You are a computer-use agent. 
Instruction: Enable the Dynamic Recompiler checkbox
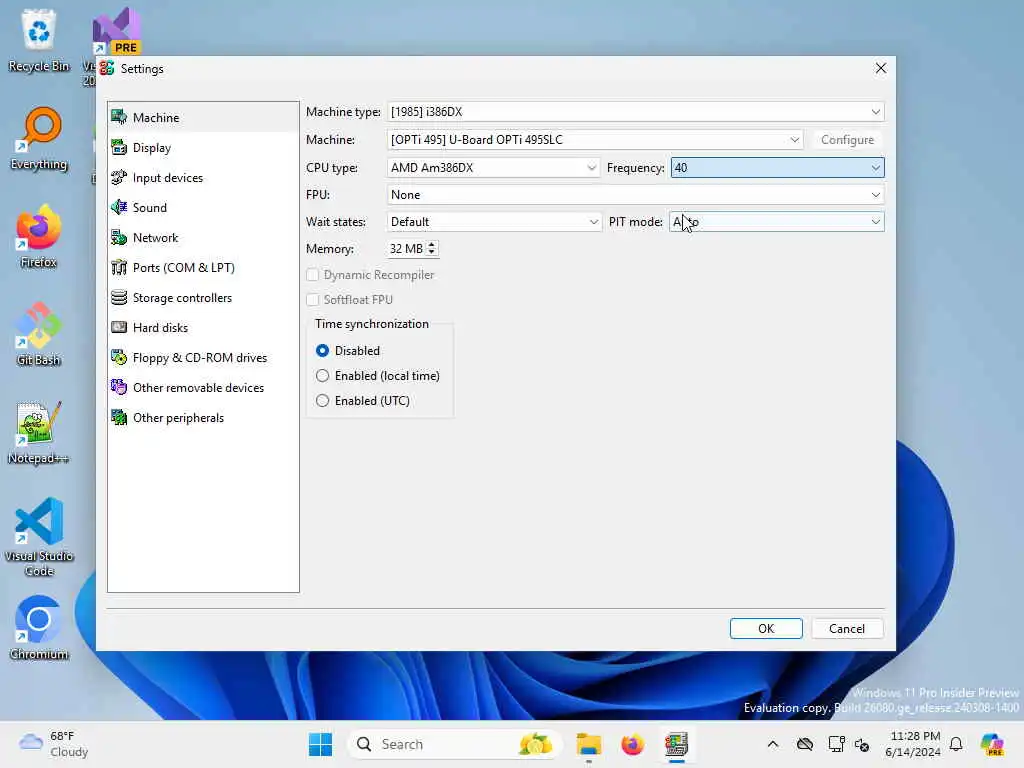tap(313, 275)
